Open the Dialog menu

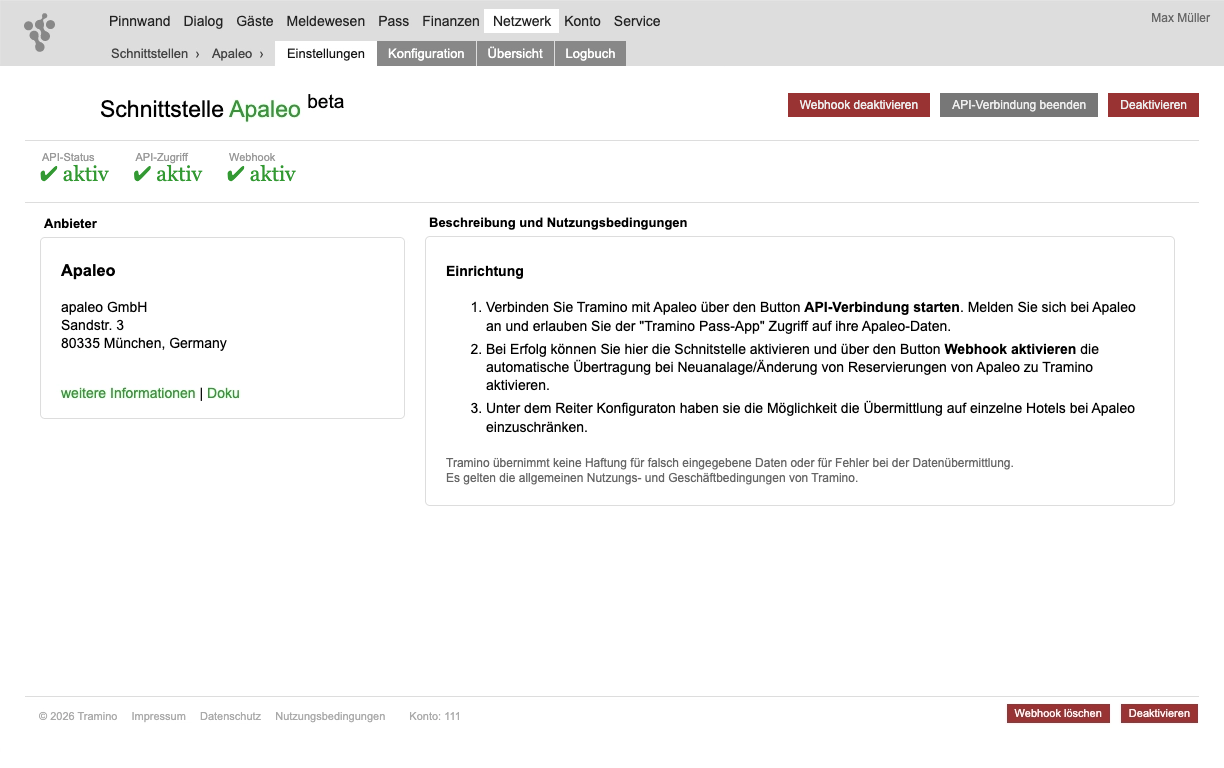(204, 21)
